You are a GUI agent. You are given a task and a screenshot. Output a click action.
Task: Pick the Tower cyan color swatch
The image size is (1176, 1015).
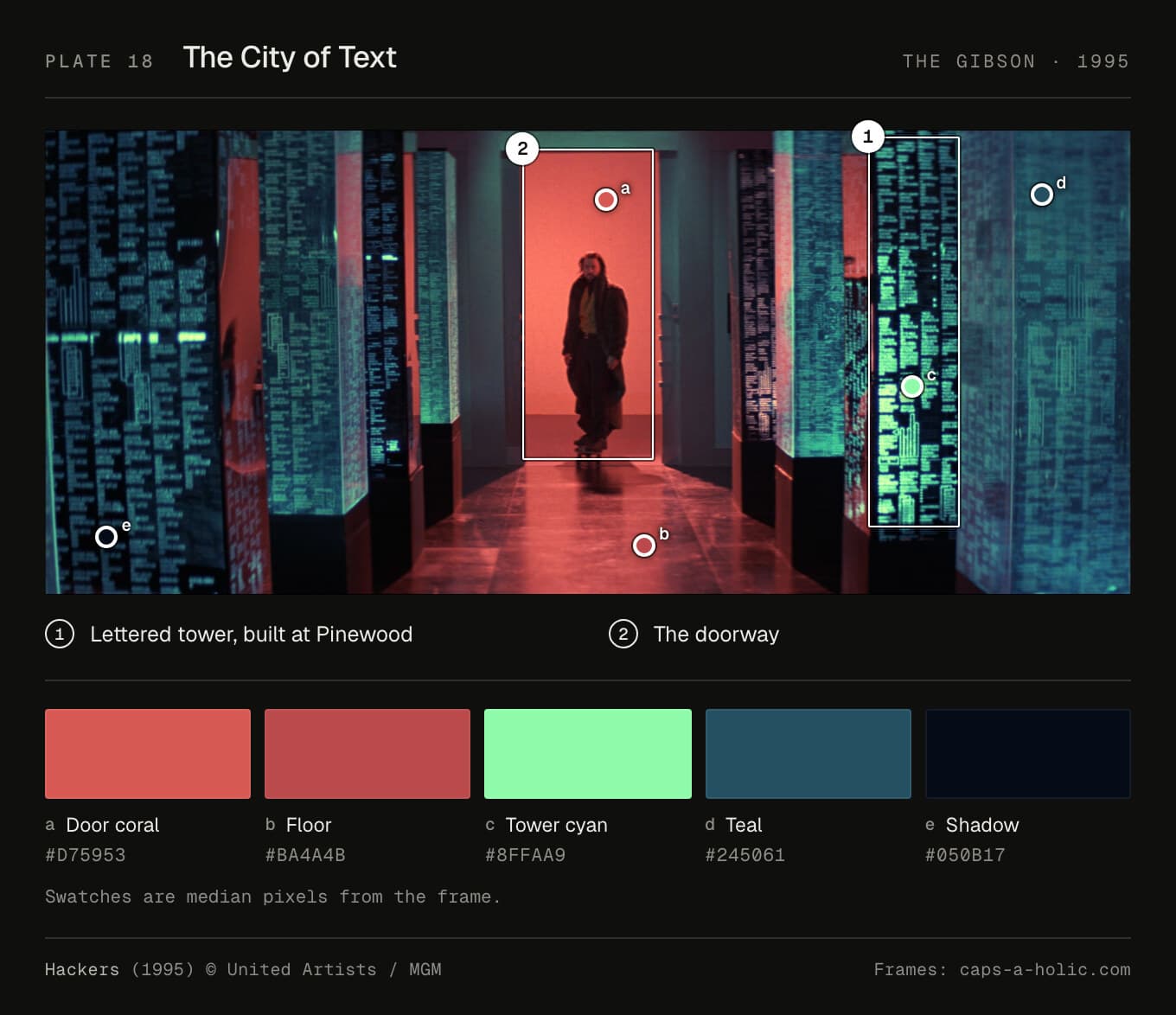(588, 754)
